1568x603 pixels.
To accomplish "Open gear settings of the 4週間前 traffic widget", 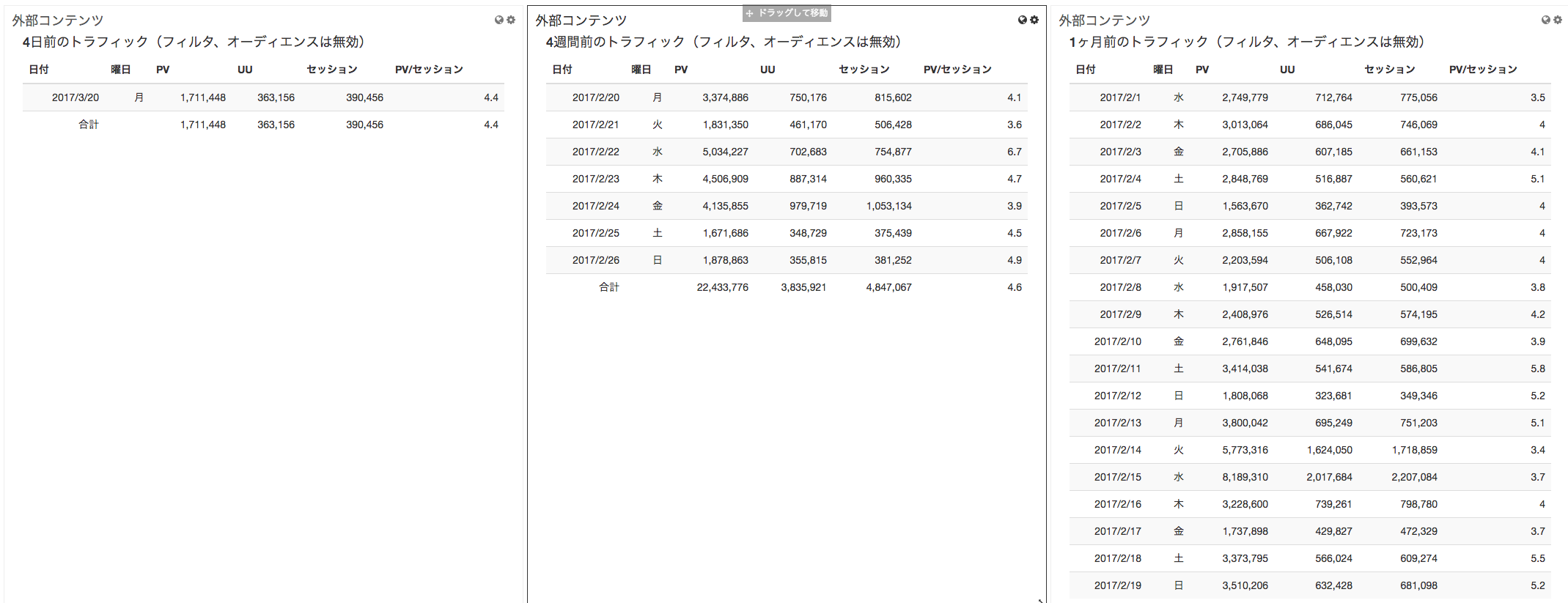I will click(1034, 20).
